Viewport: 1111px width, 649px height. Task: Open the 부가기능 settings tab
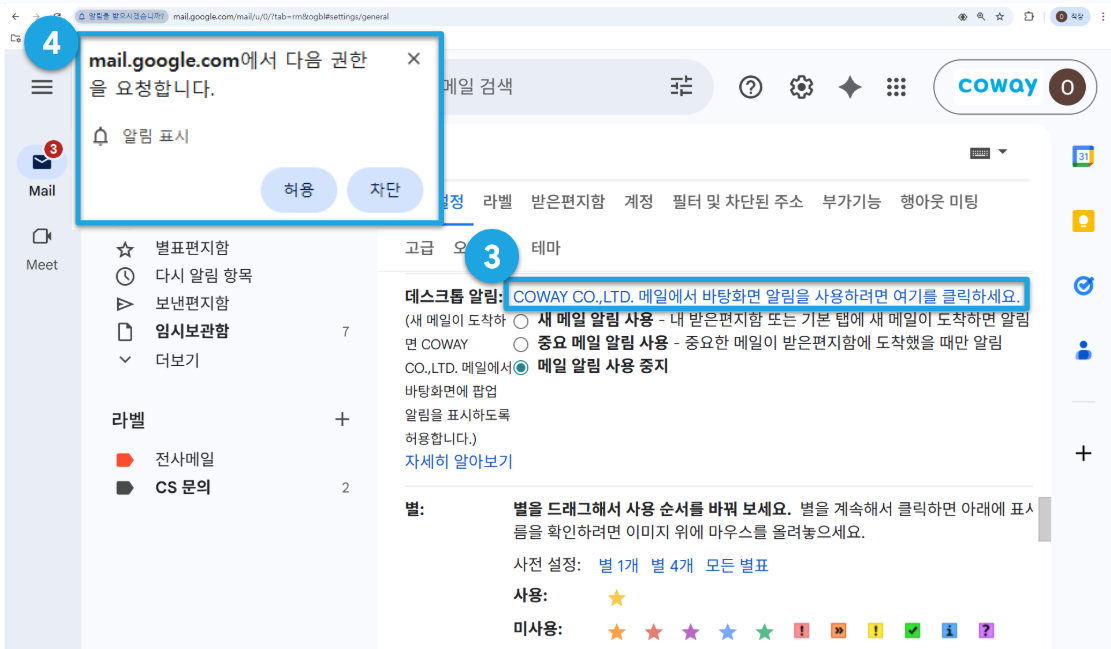click(x=851, y=202)
